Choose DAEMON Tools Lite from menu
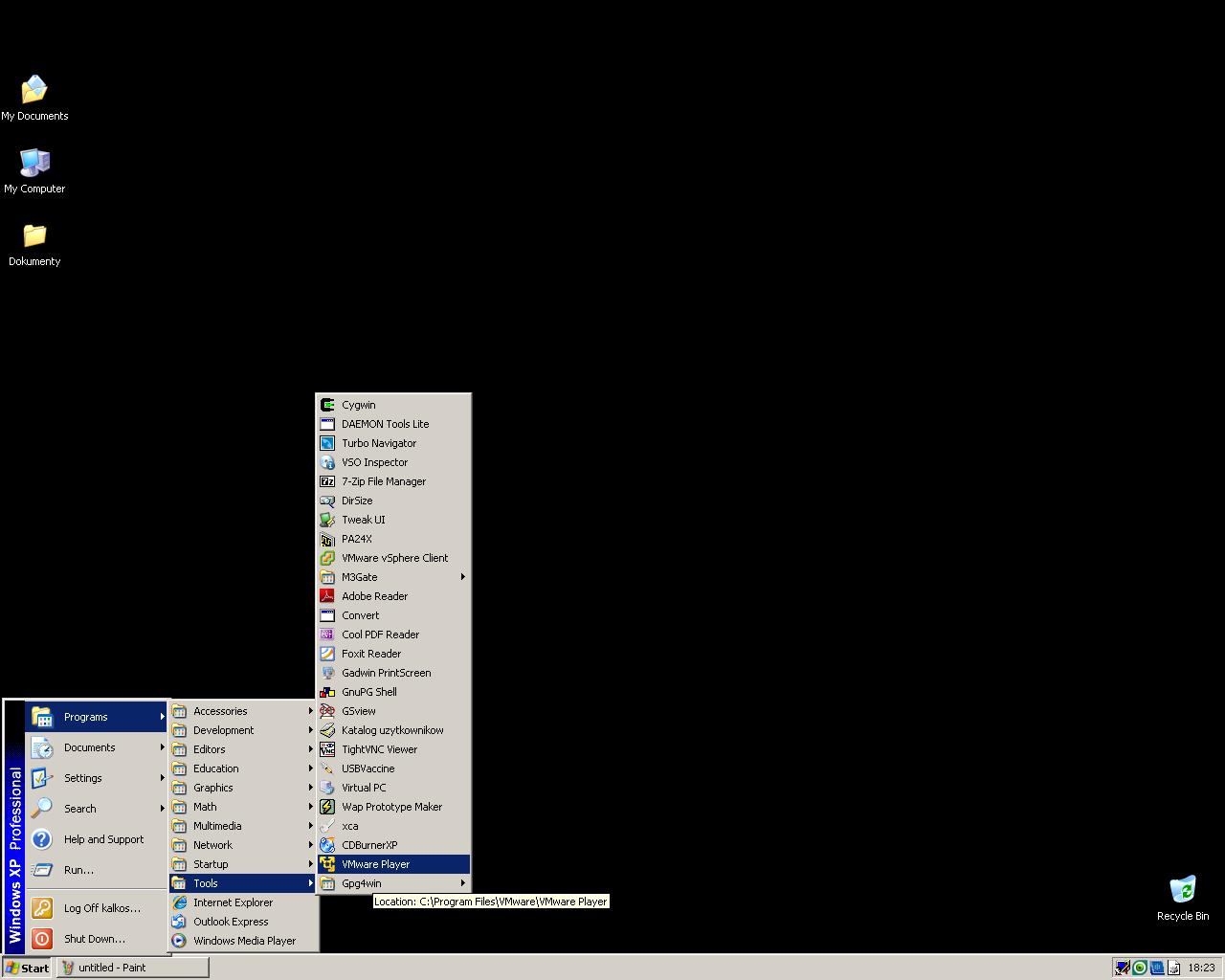1225x980 pixels. (385, 424)
